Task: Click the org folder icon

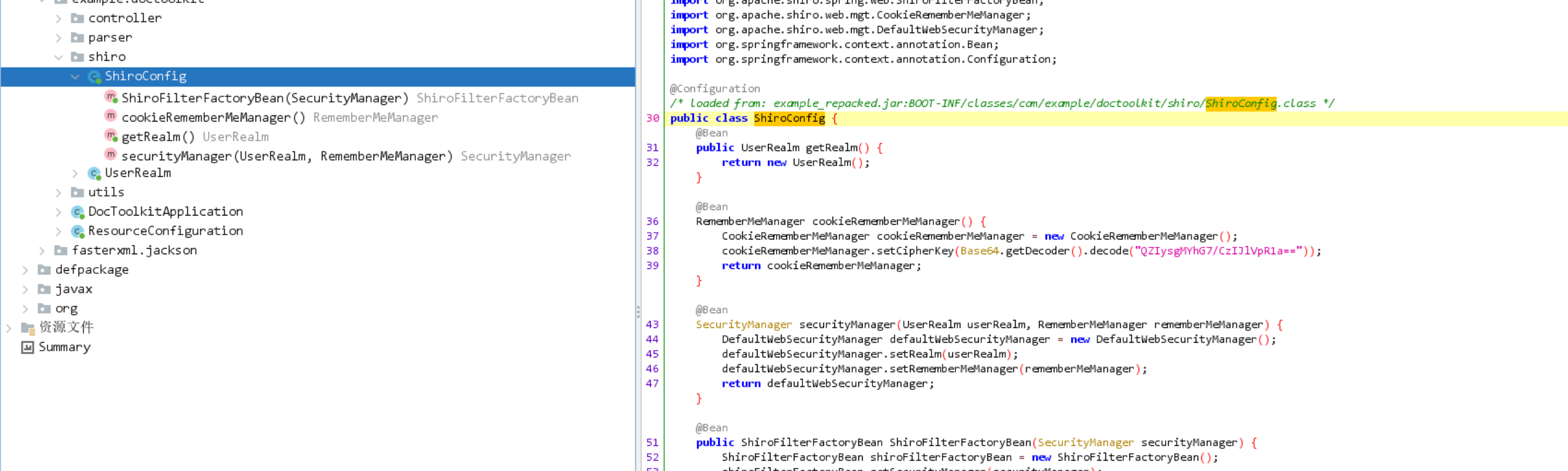Action: coord(44,309)
